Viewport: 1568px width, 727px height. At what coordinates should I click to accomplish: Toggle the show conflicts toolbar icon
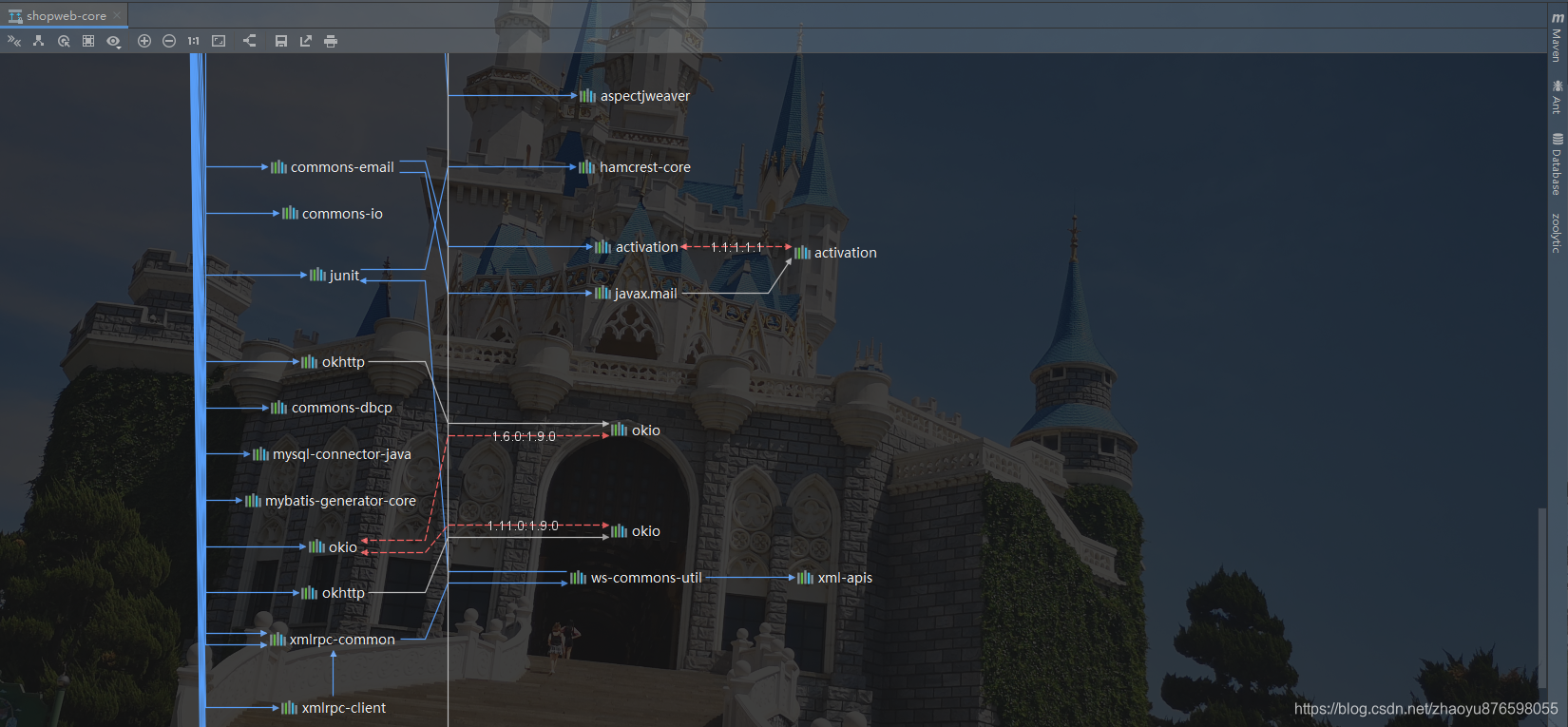tap(14, 41)
